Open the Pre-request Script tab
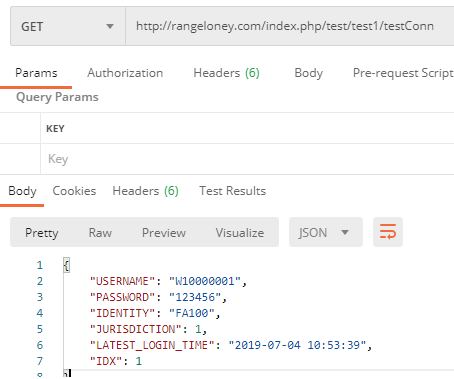 click(403, 73)
